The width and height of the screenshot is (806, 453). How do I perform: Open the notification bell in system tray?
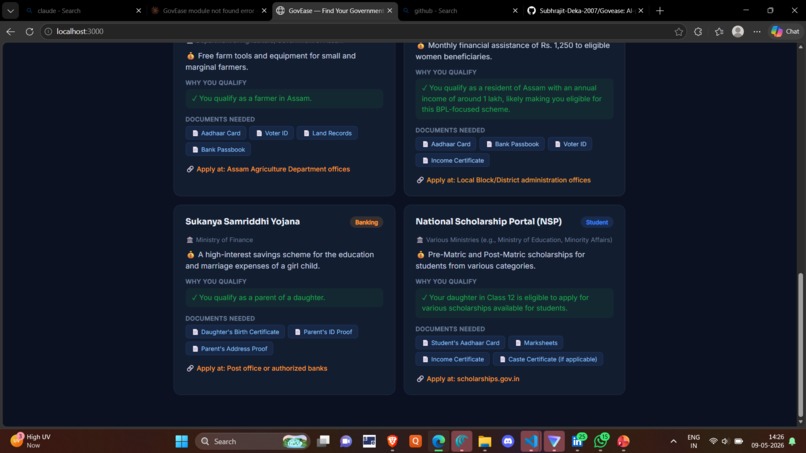pyautogui.click(x=792, y=441)
